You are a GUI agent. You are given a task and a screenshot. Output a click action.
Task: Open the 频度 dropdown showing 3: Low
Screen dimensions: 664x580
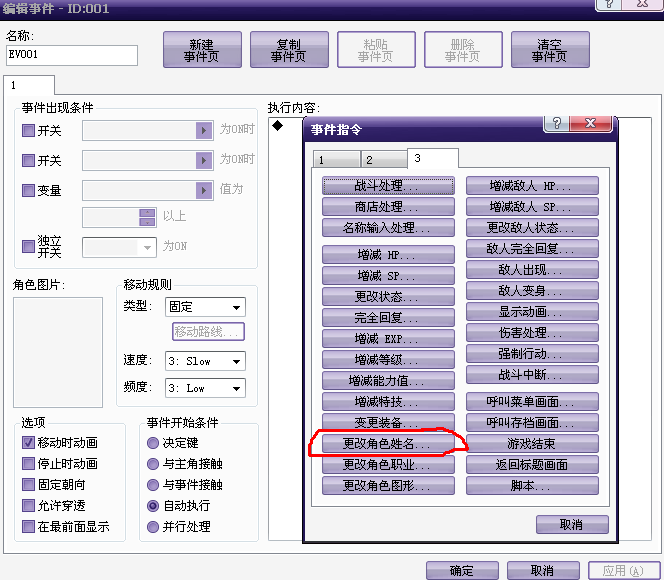[x=205, y=388]
